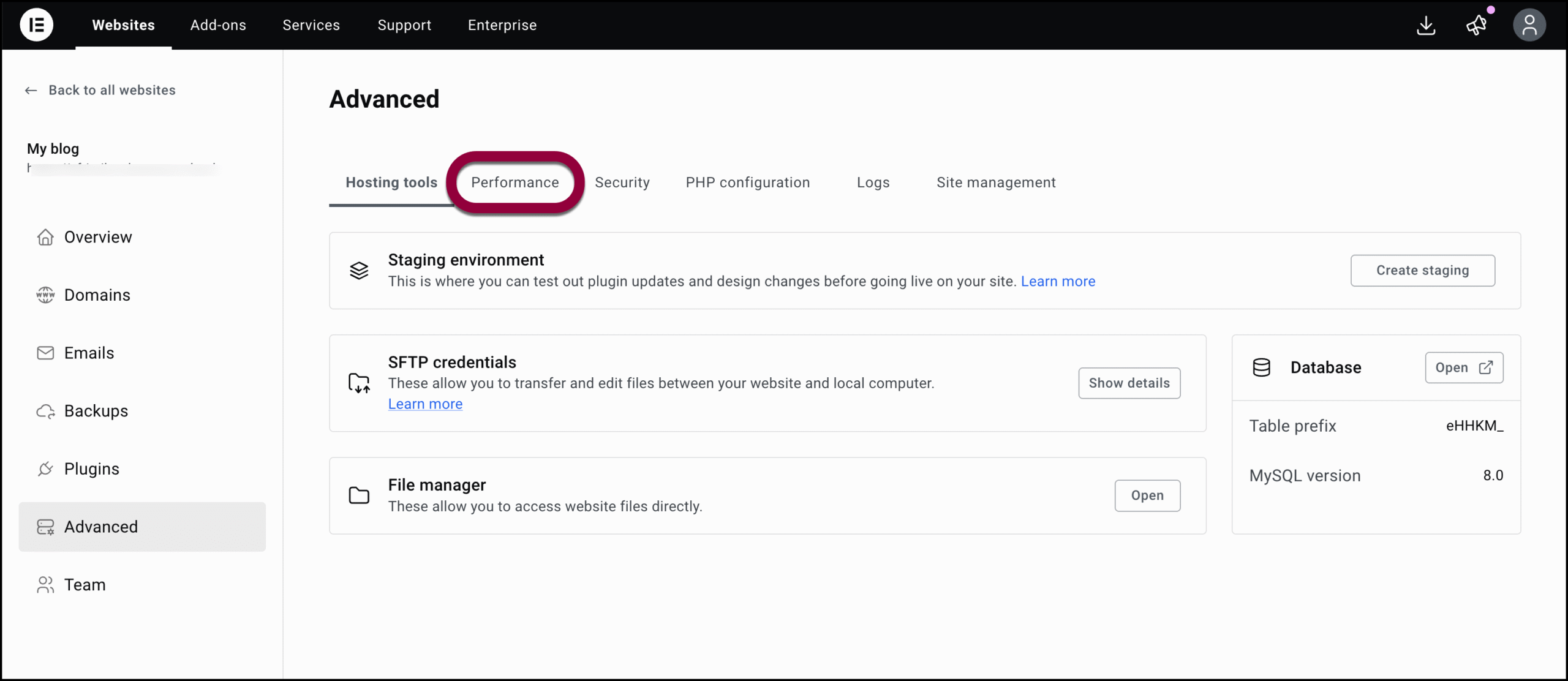Switch to the Performance tab

[x=515, y=182]
